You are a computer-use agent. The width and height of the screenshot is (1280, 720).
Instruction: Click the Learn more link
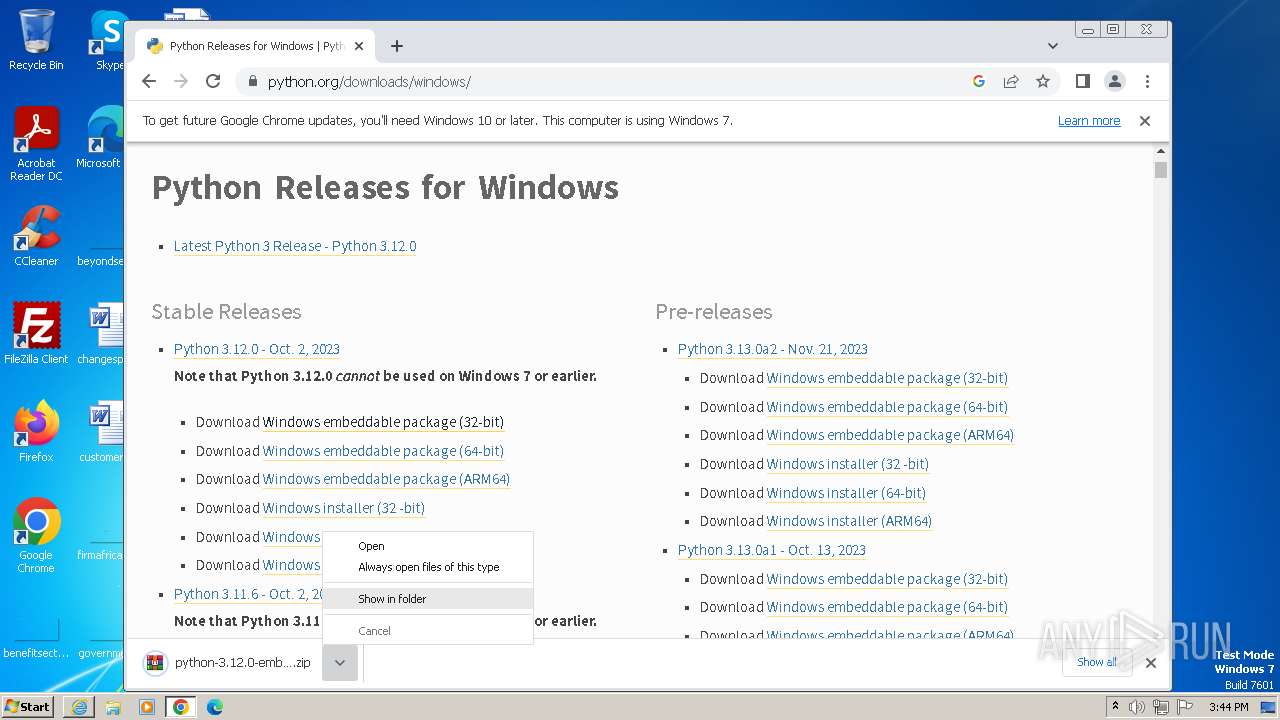click(x=1089, y=120)
